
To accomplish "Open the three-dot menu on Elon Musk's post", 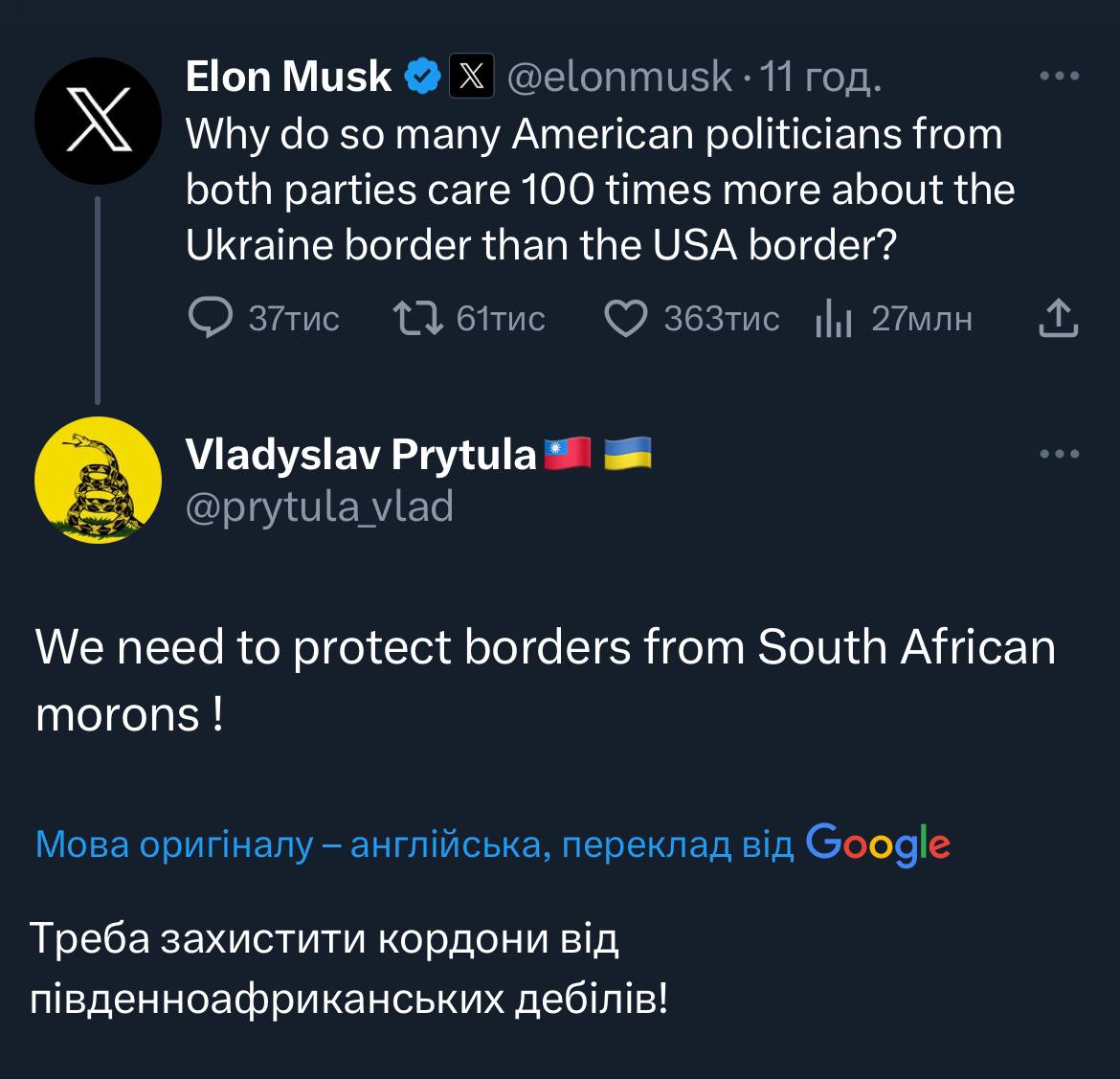I will point(1060,77).
